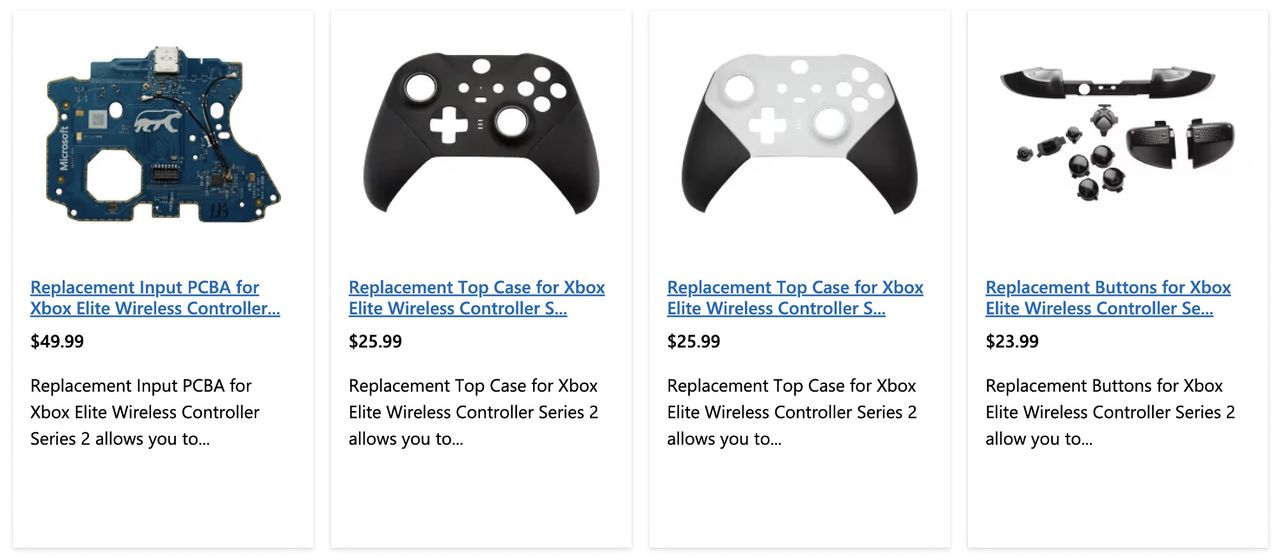Open the Replacement Input PCBA product link

(155, 298)
